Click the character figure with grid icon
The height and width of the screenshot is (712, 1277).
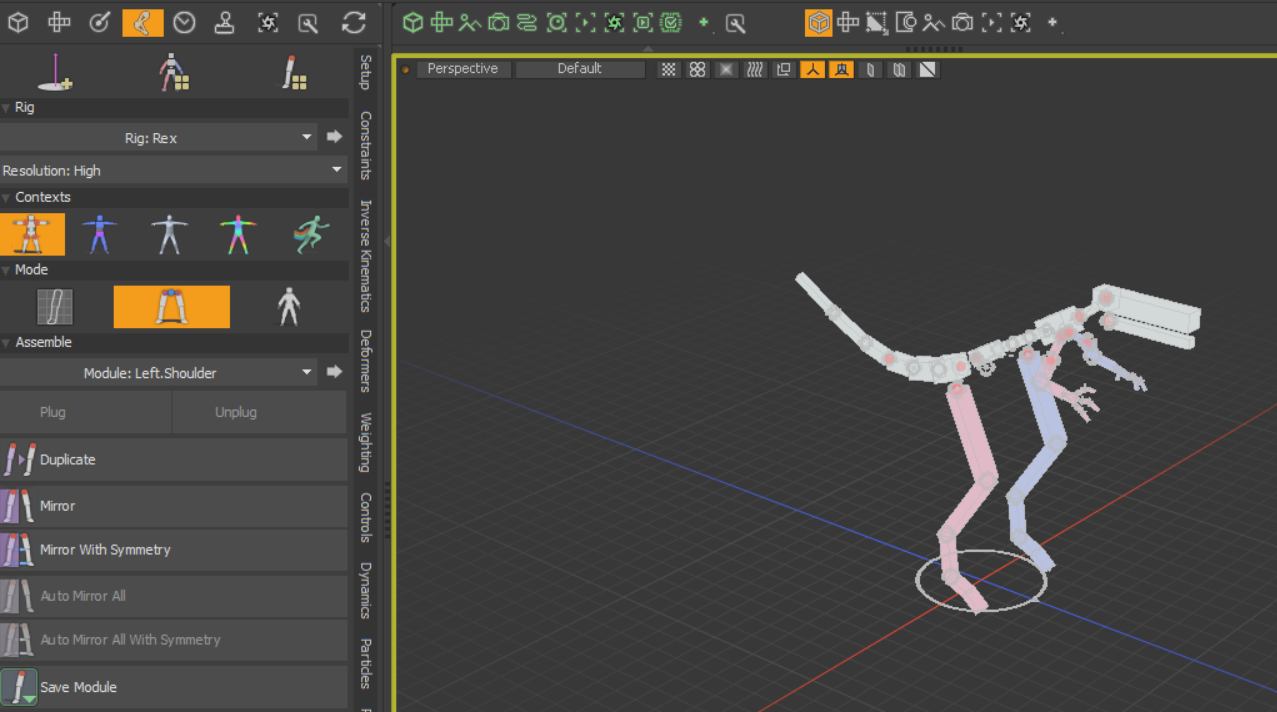[174, 73]
